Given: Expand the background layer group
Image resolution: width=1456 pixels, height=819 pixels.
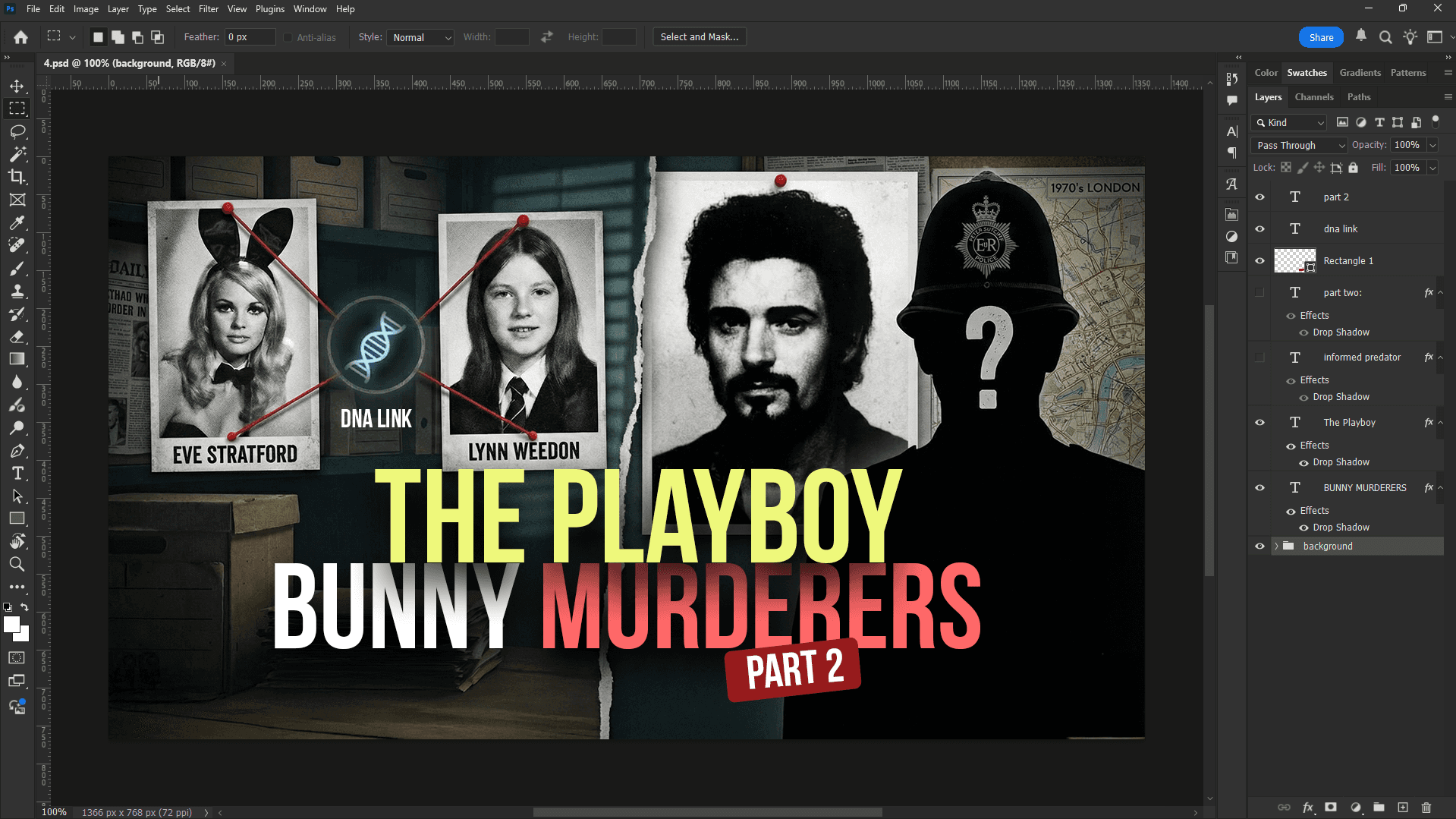Looking at the screenshot, I should tap(1276, 547).
